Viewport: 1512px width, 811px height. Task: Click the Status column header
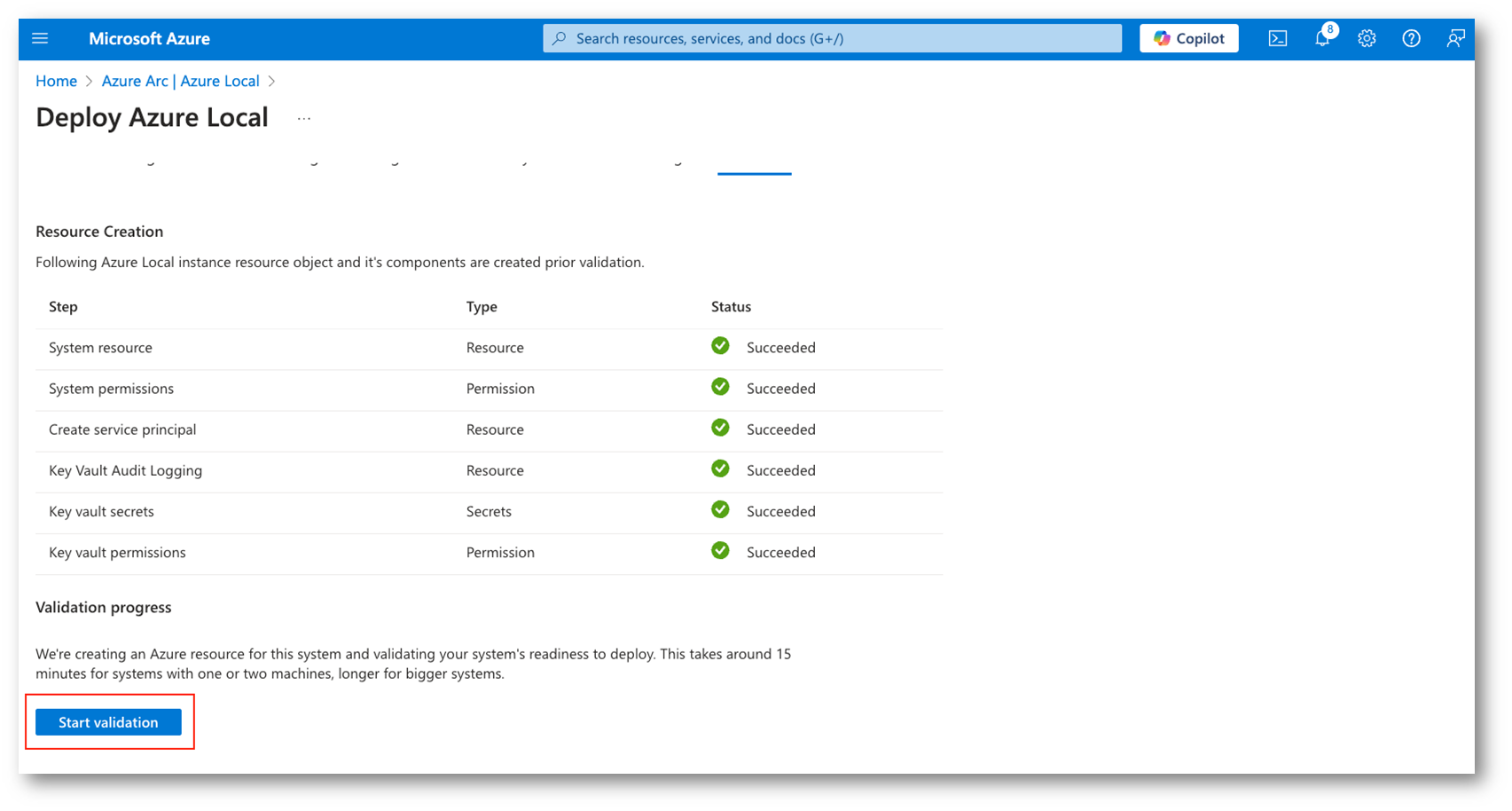click(x=731, y=306)
